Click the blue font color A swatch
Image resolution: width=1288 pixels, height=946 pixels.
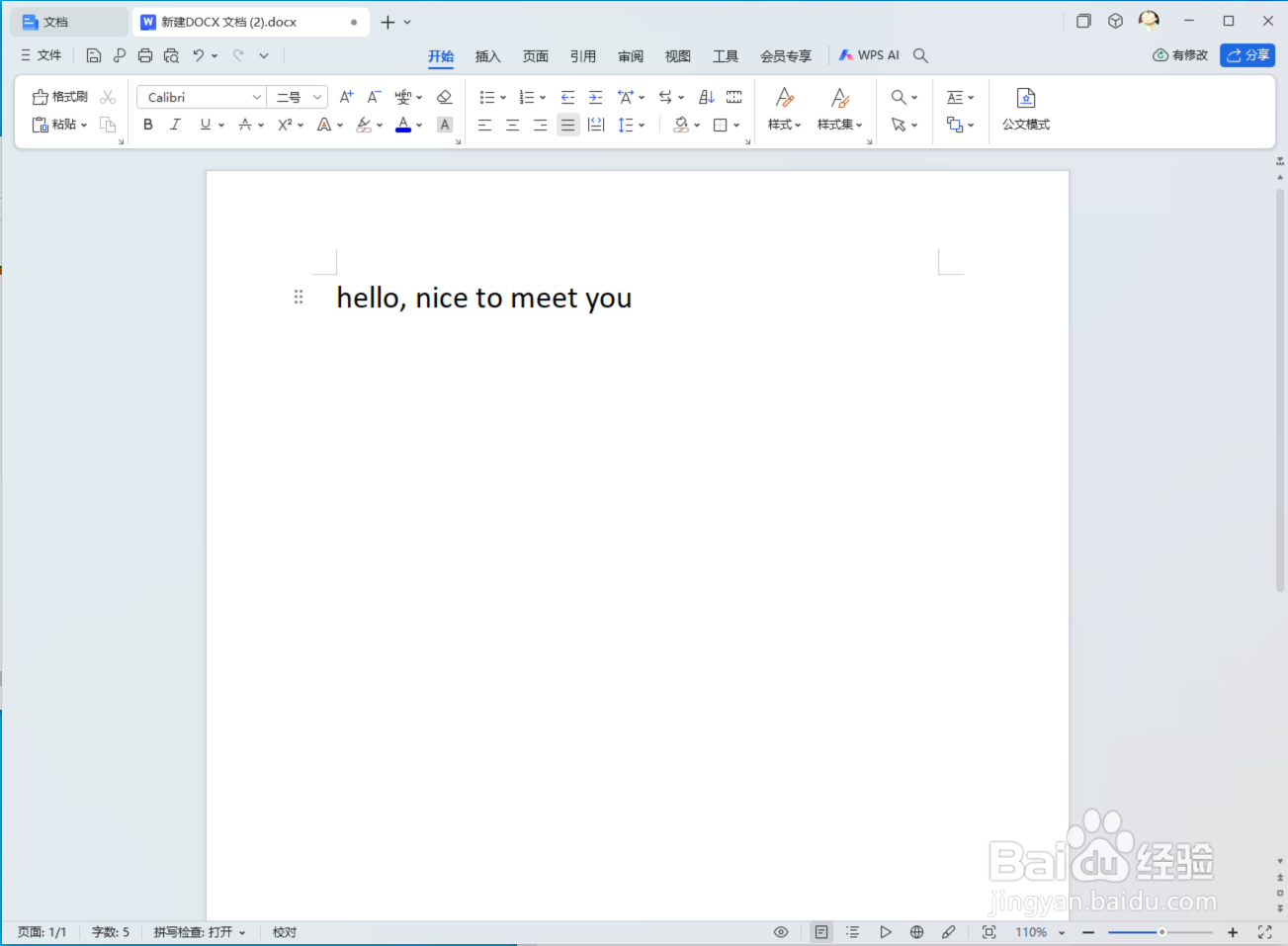[403, 125]
